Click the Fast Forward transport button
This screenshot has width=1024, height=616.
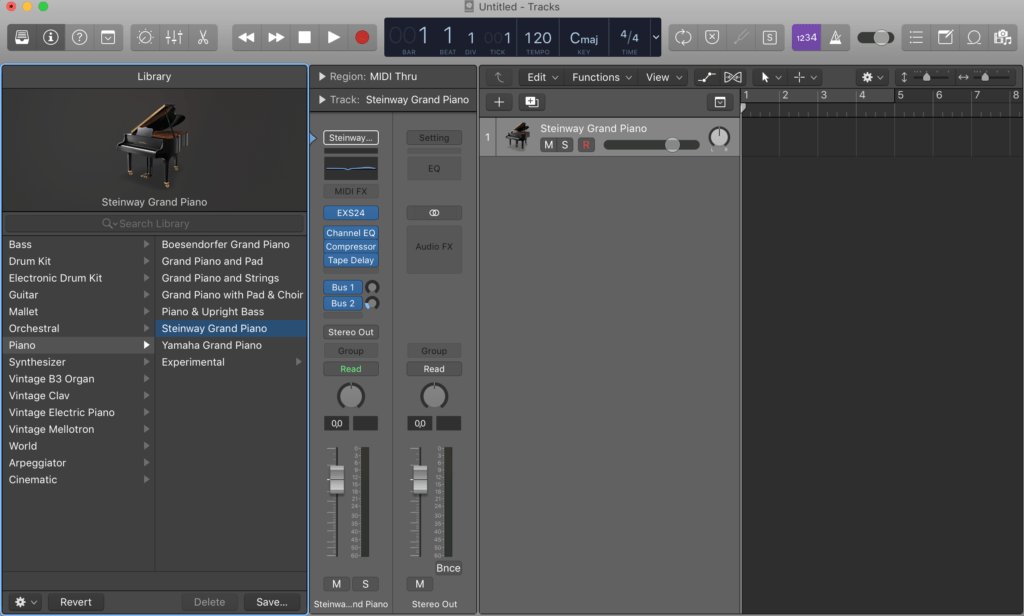coord(276,37)
